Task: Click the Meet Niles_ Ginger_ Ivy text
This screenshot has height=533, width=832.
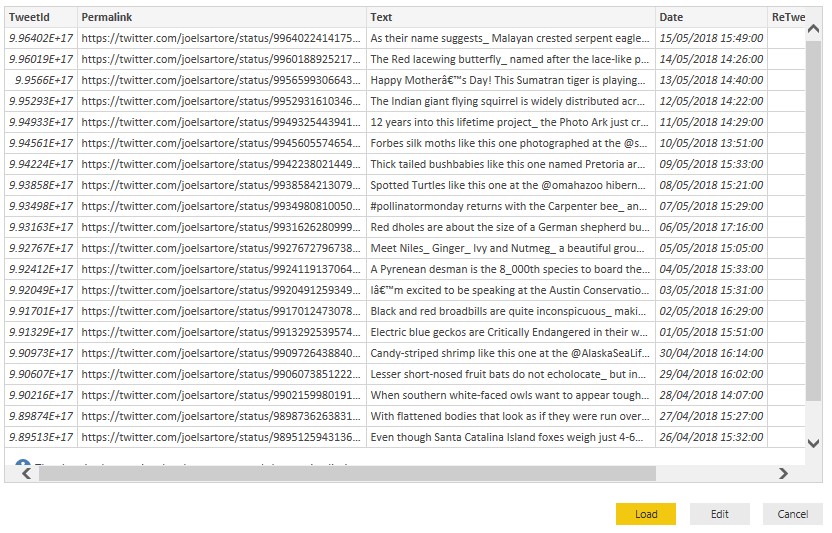Action: (510, 248)
